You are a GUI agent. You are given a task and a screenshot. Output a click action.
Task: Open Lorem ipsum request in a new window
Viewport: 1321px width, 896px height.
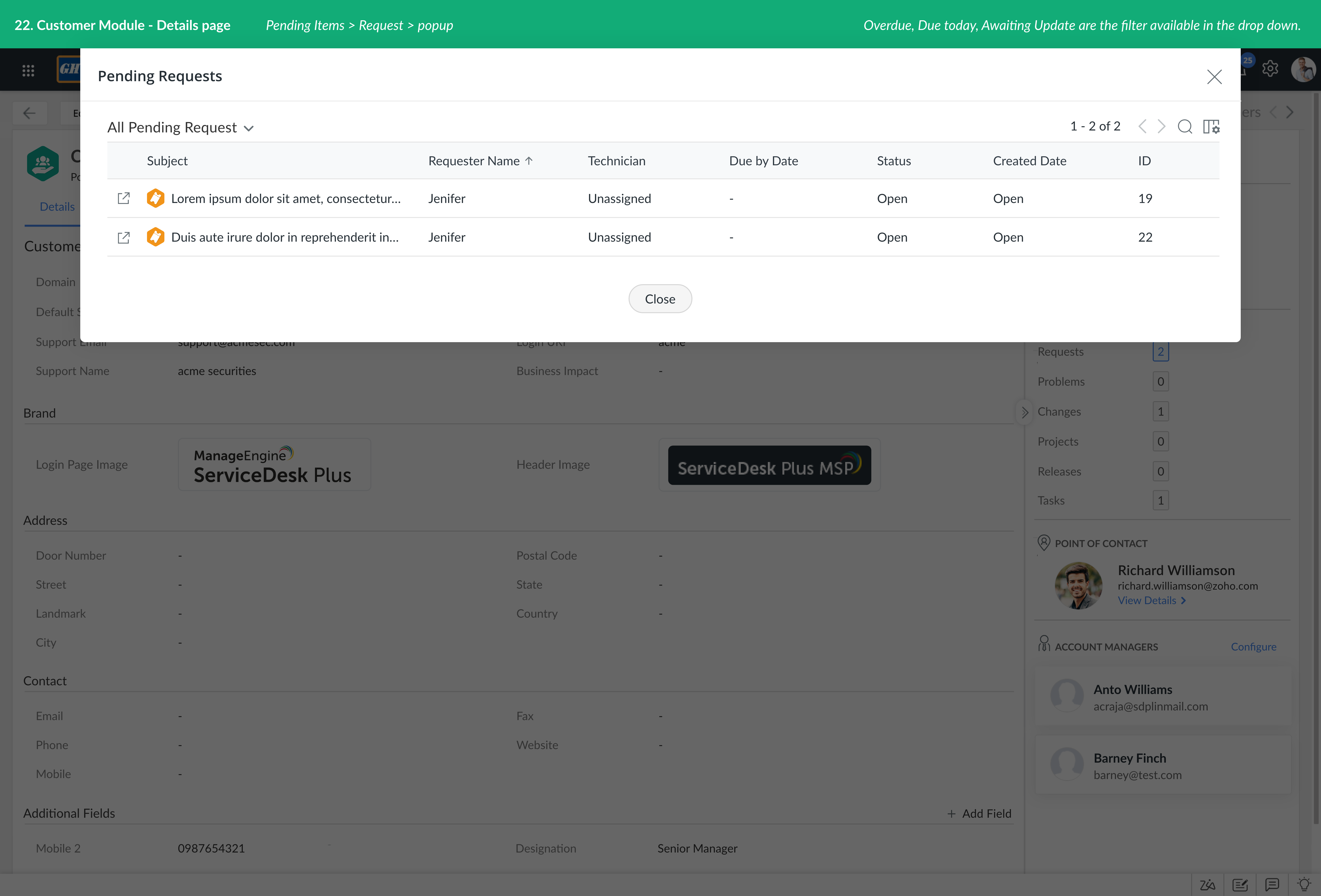click(123, 198)
